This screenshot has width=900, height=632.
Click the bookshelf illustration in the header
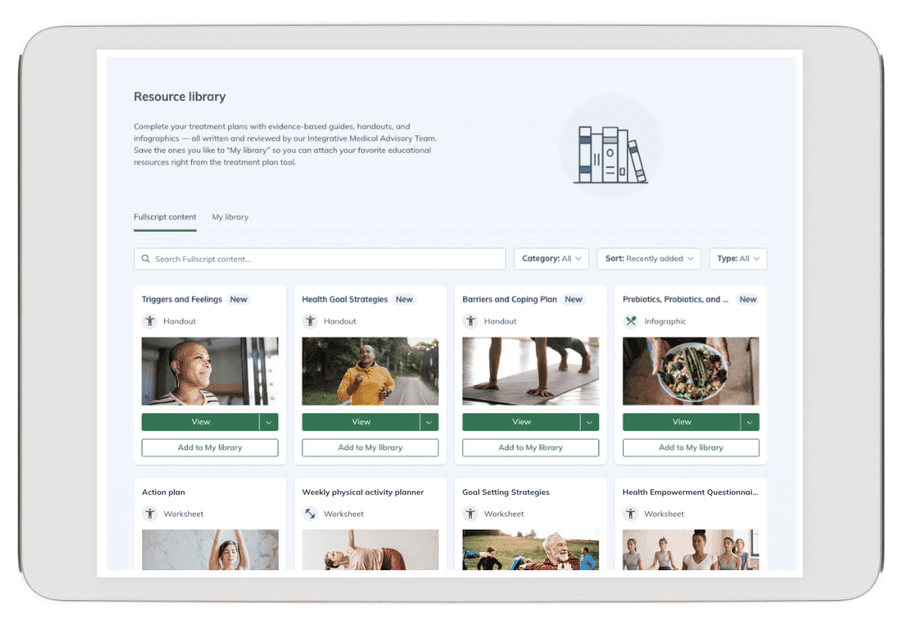pyautogui.click(x=610, y=154)
